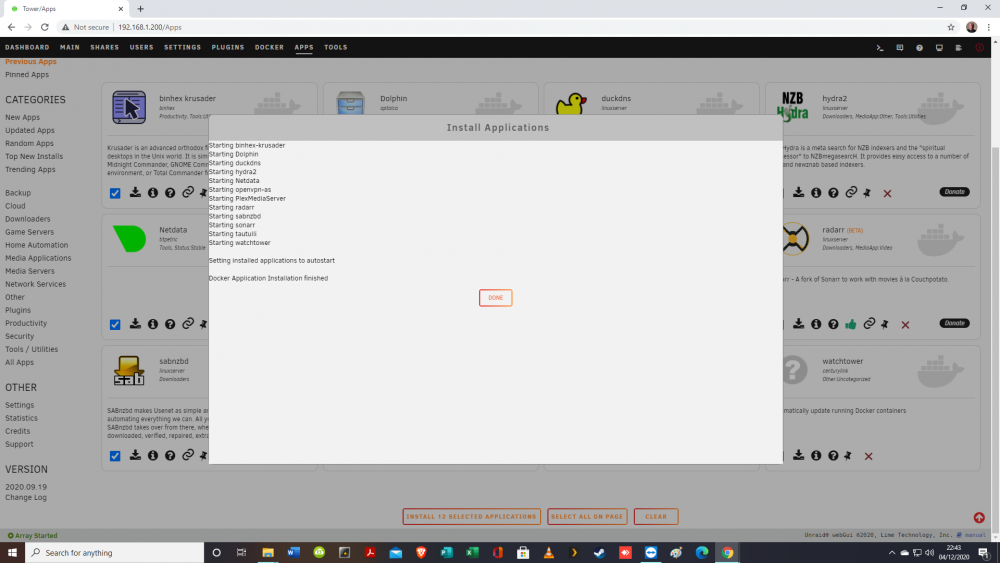The image size is (1000, 563).
Task: Toggle the Netdata selection checkbox
Action: pyautogui.click(x=115, y=325)
